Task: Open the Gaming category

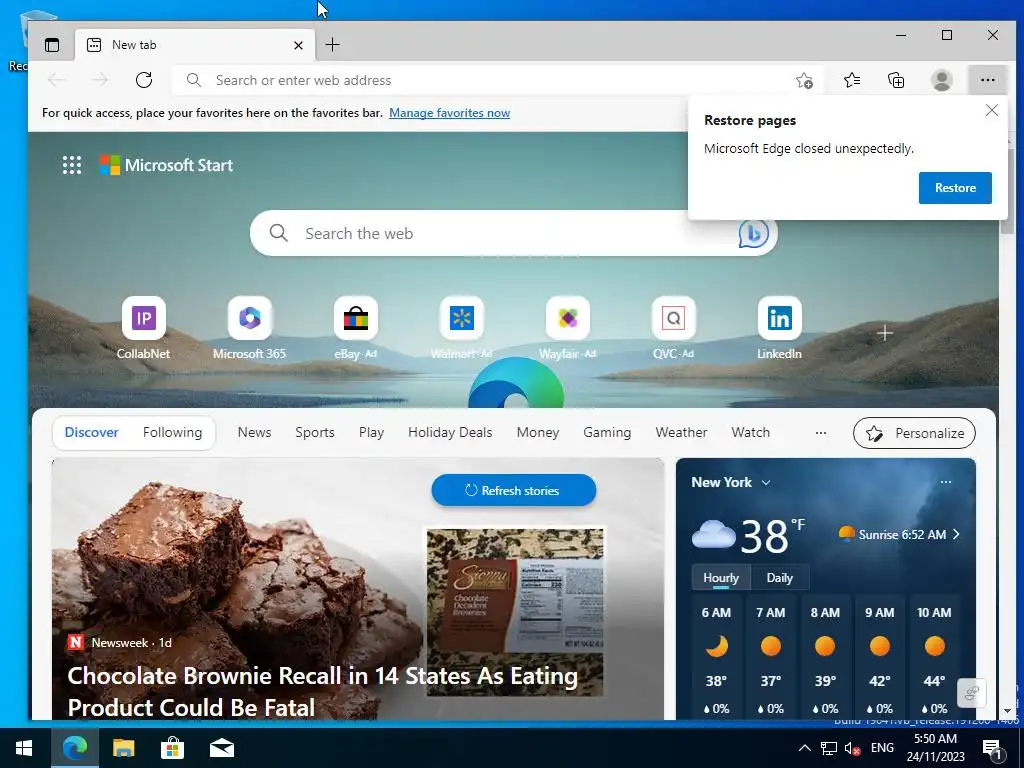Action: click(607, 432)
